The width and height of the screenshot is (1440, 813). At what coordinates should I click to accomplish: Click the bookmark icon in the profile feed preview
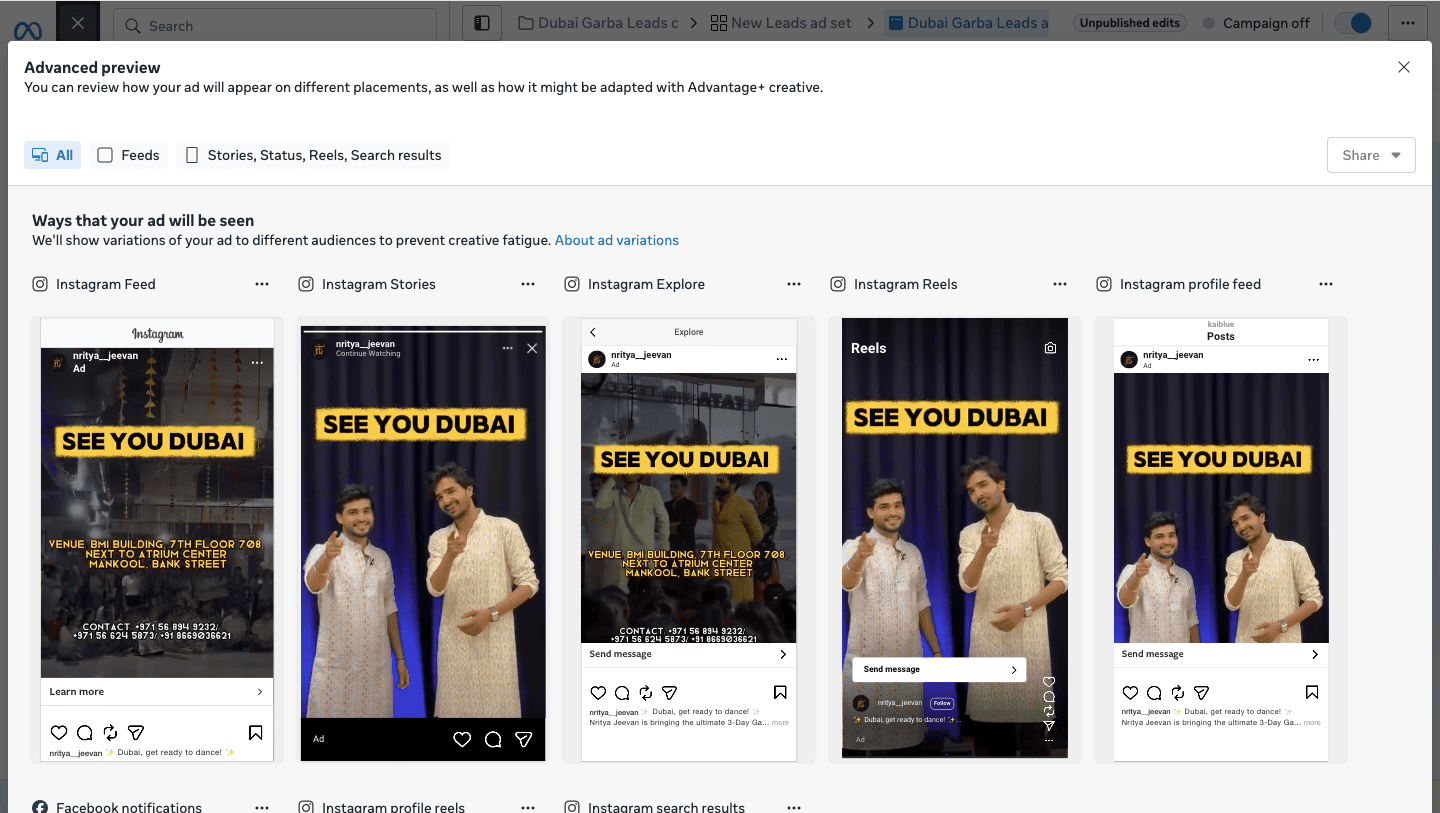(1312, 692)
